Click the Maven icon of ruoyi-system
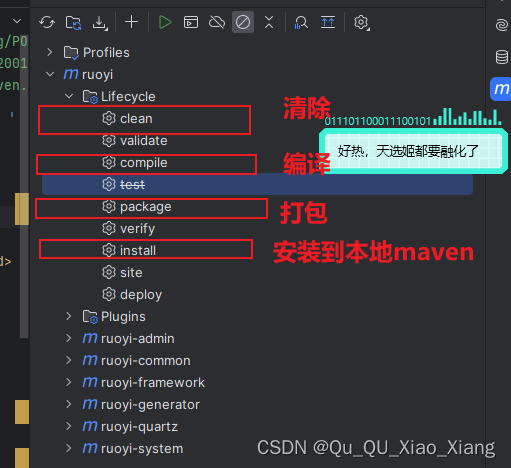Image resolution: width=511 pixels, height=468 pixels. (x=90, y=449)
